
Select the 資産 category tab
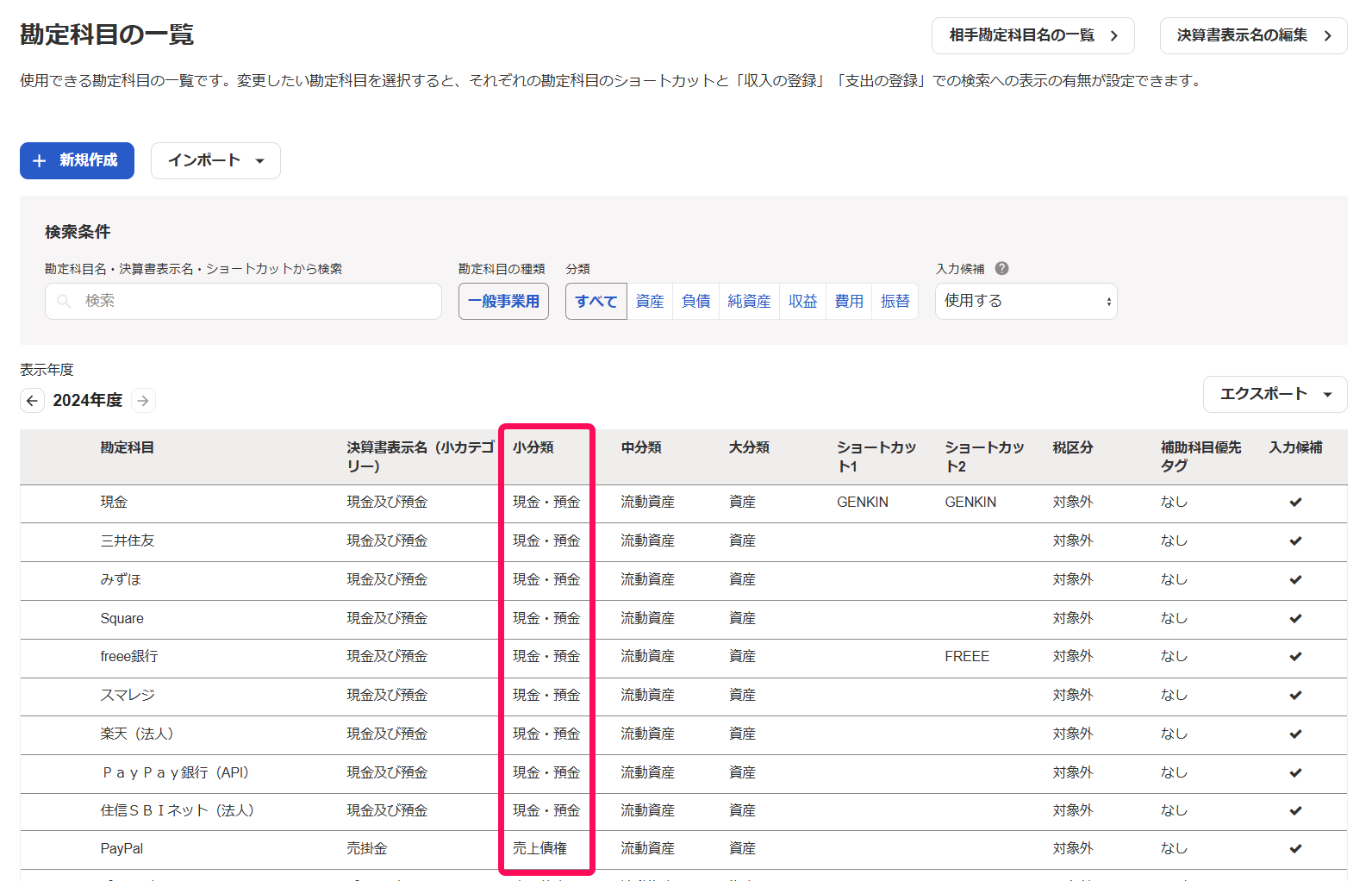650,301
